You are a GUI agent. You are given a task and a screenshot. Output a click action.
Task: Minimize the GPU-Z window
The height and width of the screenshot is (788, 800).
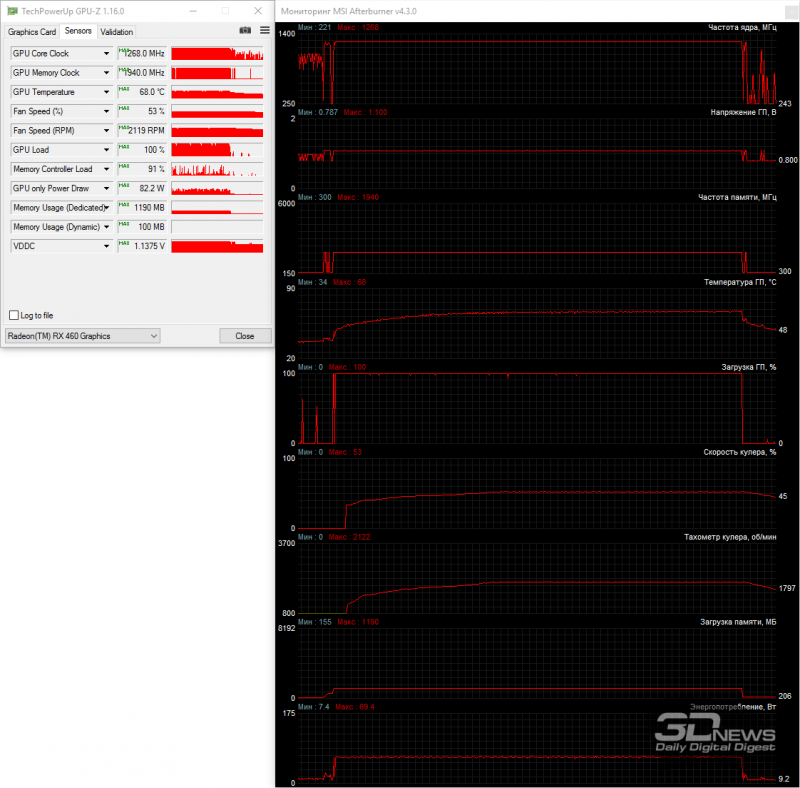193,11
